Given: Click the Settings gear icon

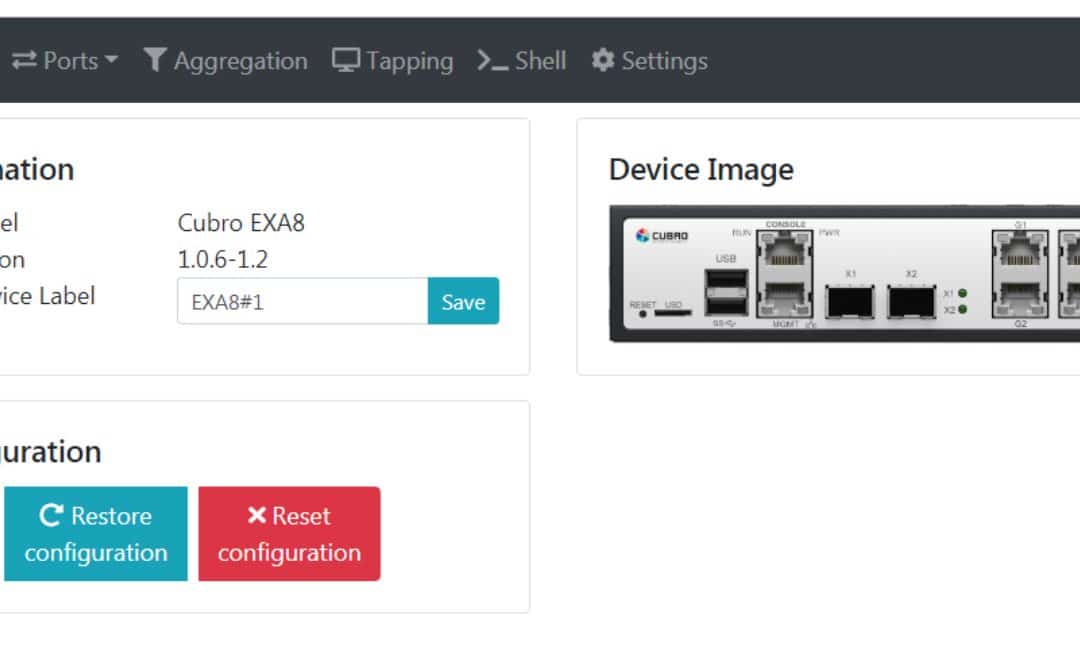Looking at the screenshot, I should [x=603, y=60].
